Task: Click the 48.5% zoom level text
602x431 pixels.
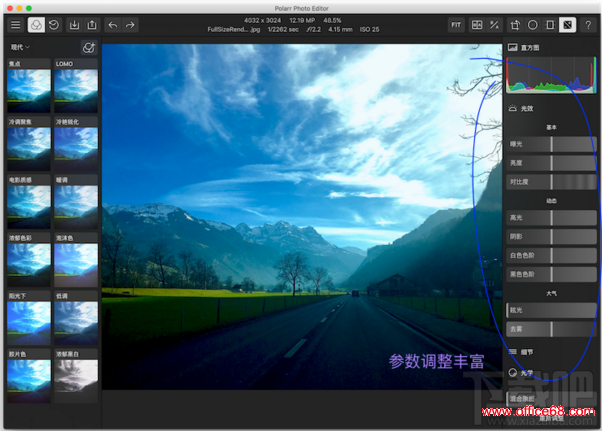Action: point(332,20)
